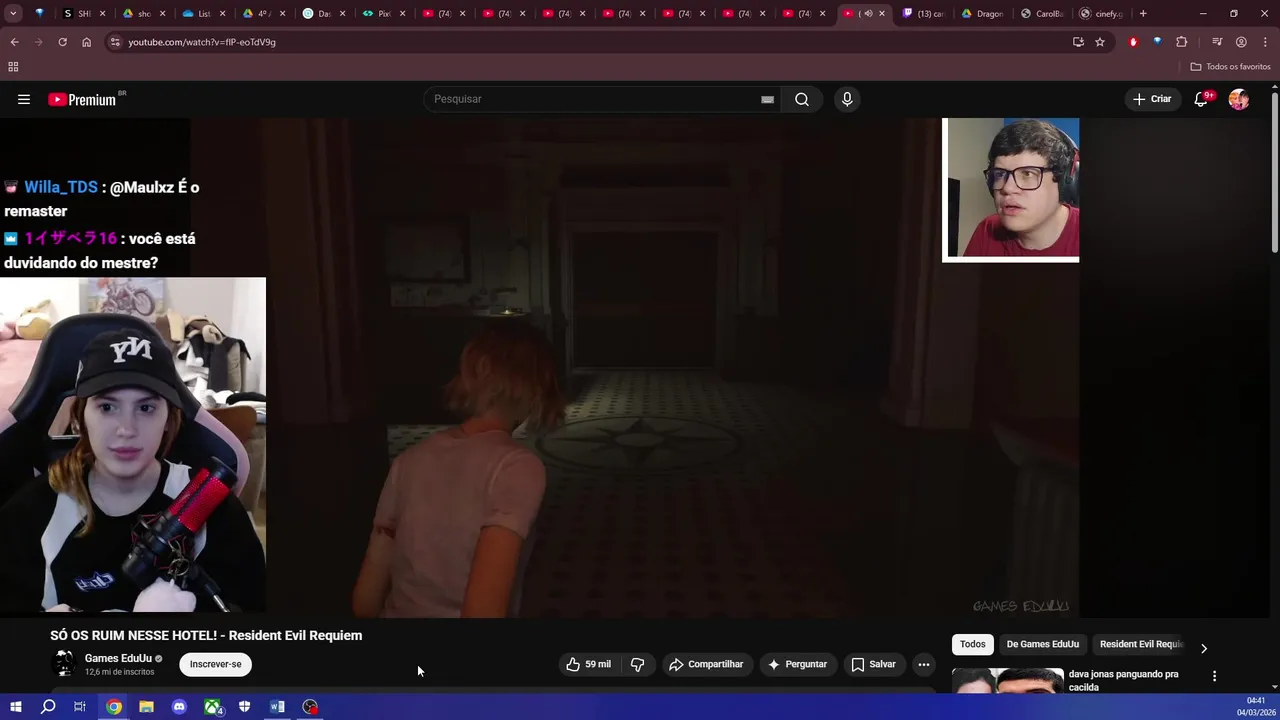The width and height of the screenshot is (1280, 720).
Task: Open notifications bell
Action: coord(1201,99)
